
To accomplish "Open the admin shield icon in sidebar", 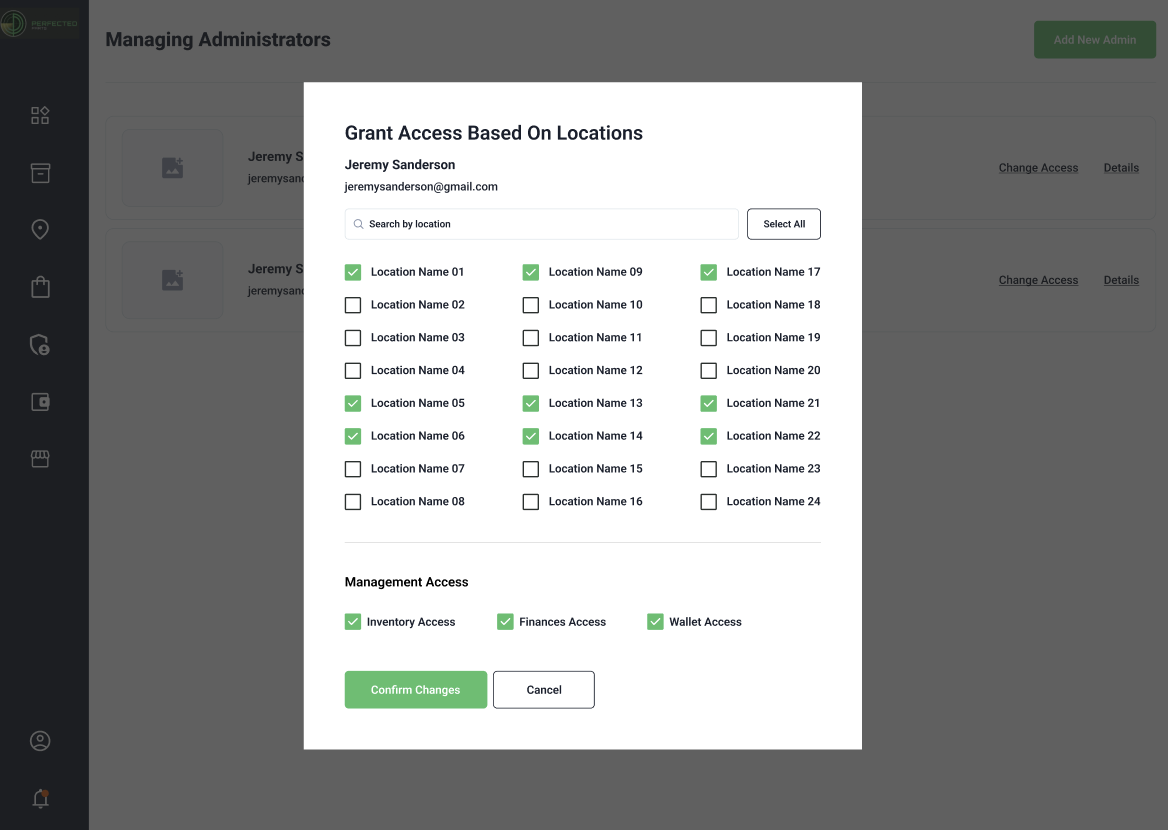I will coord(40,345).
